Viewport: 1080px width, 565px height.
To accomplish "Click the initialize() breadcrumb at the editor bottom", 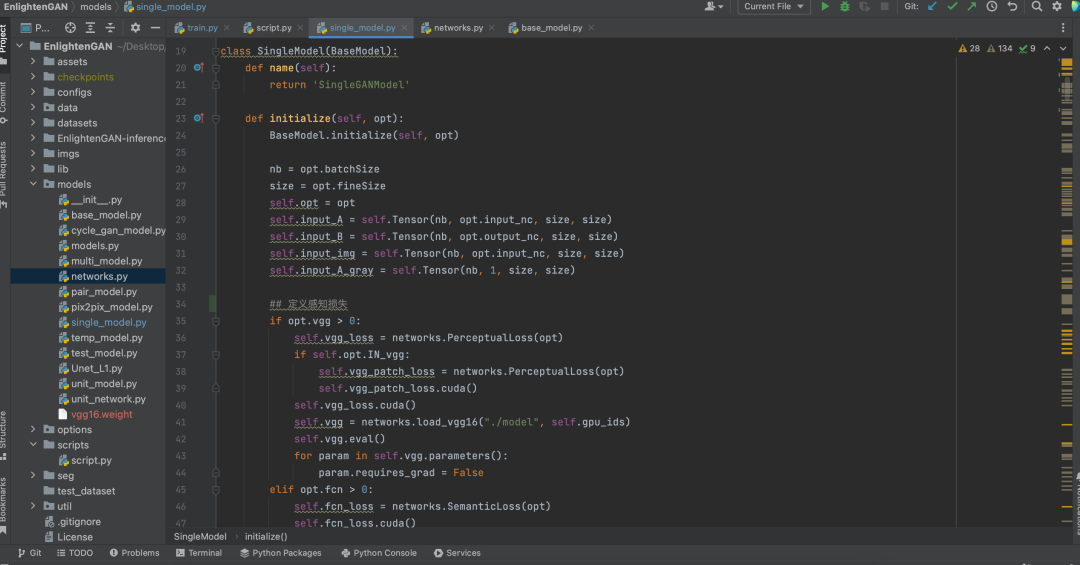I will click(x=266, y=536).
